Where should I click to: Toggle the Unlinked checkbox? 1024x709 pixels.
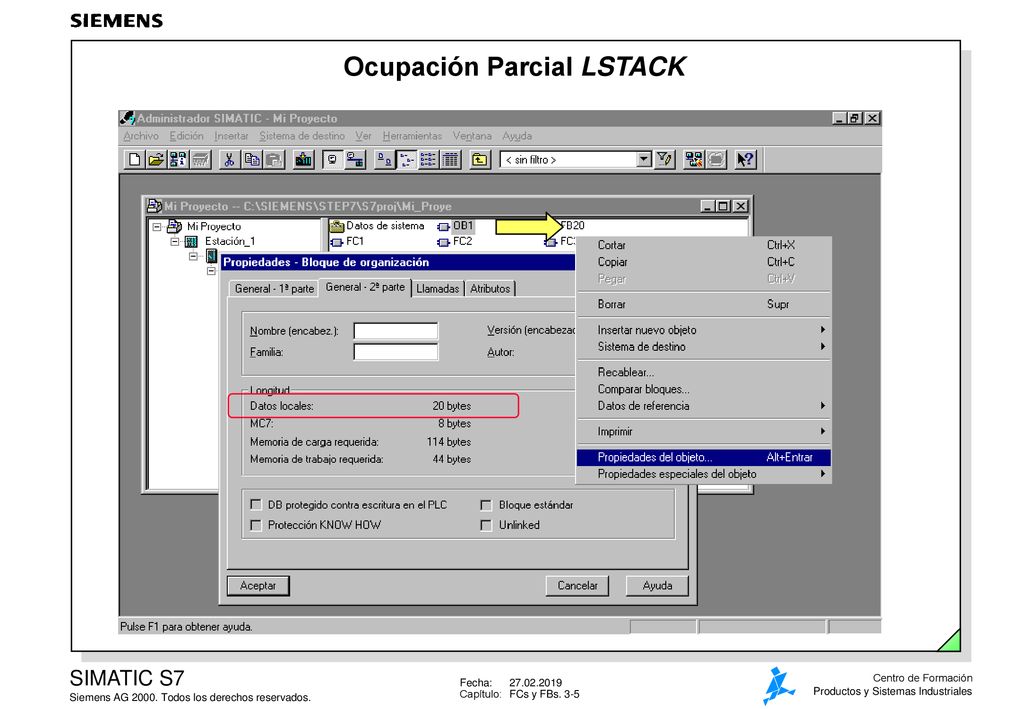pyautogui.click(x=486, y=525)
